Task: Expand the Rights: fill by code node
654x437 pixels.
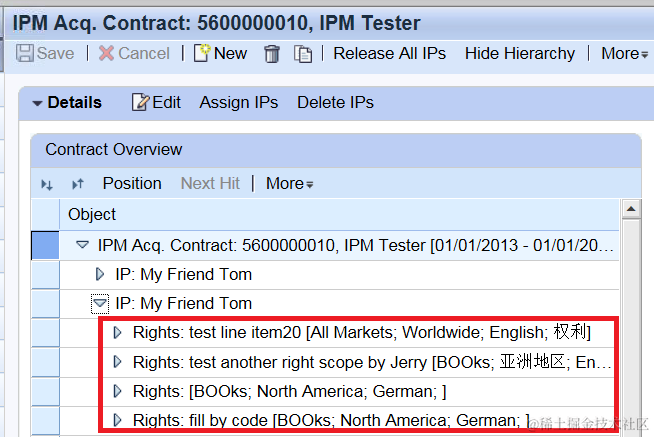Action: tap(118, 420)
